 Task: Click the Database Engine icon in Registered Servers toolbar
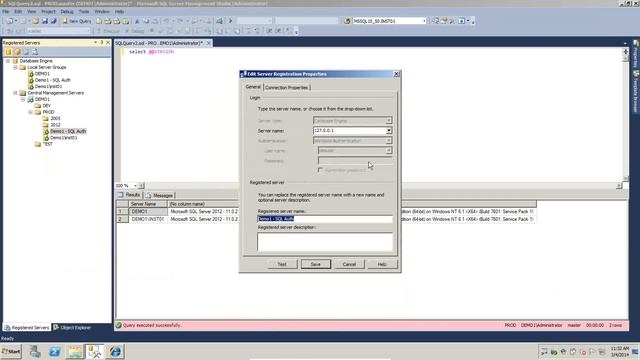[9, 52]
